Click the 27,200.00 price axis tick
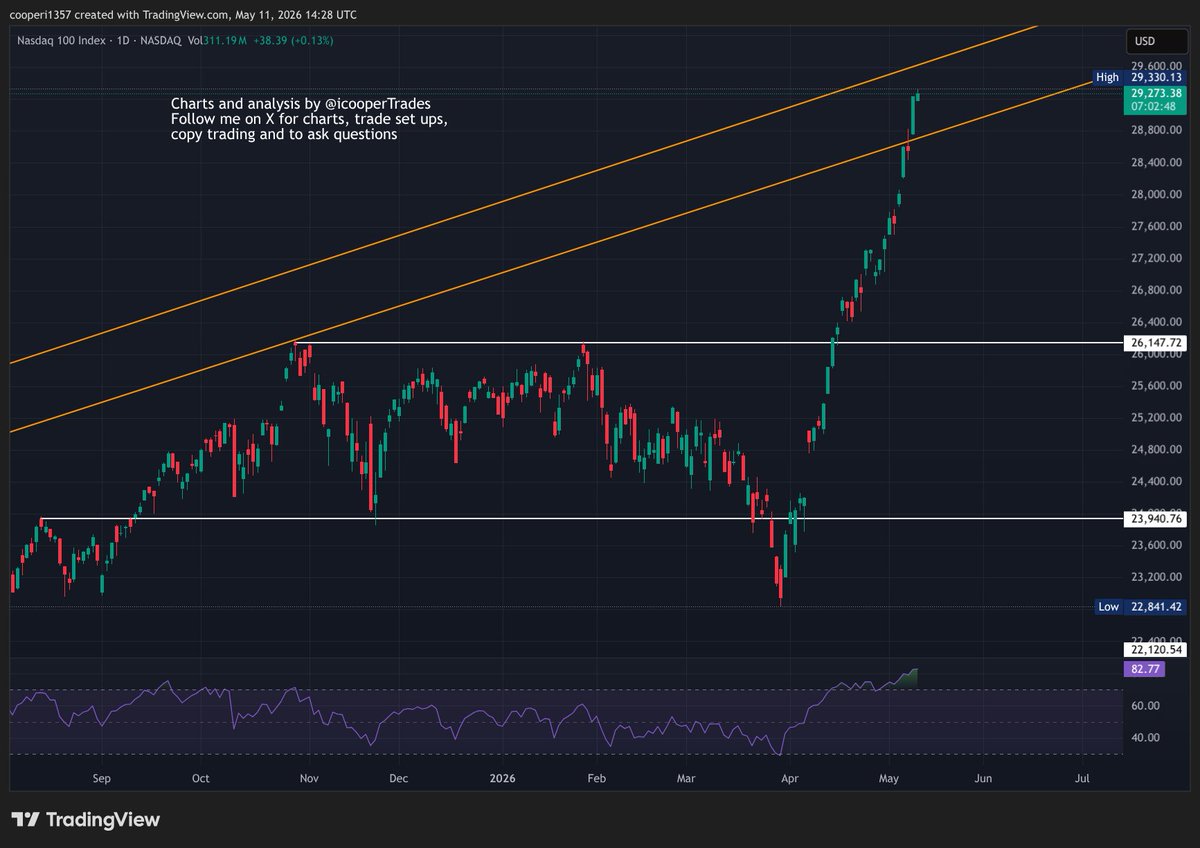 [x=1158, y=258]
